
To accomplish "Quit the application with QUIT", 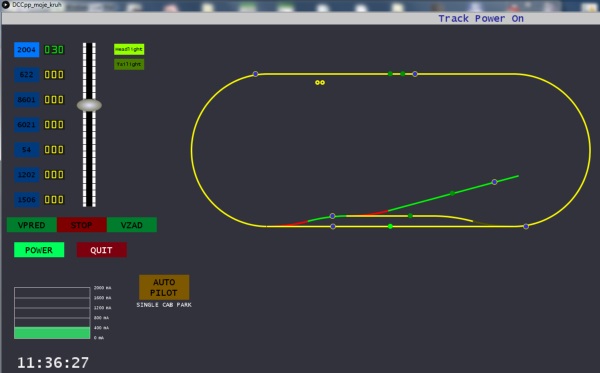I will coord(101,250).
